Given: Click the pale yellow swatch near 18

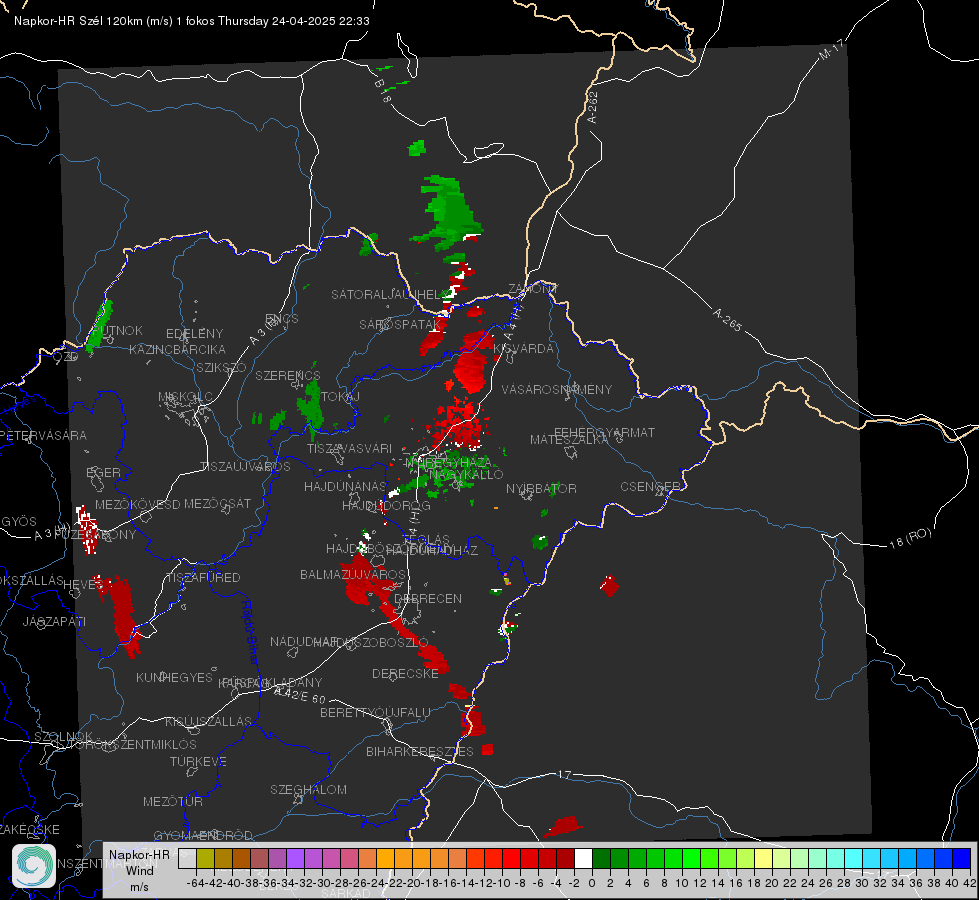Looking at the screenshot, I should 763,858.
